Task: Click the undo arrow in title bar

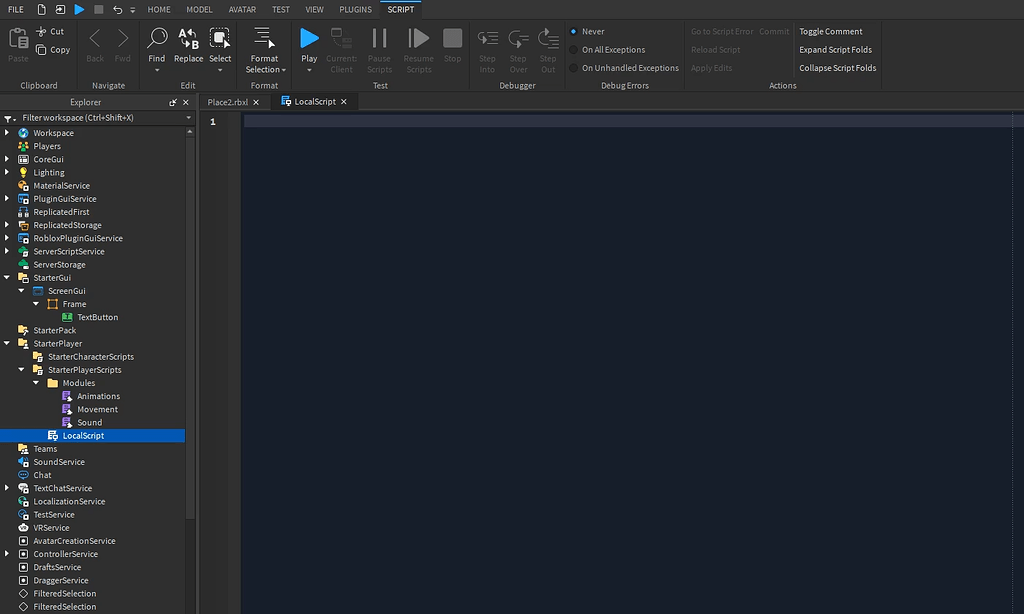Action: pyautogui.click(x=117, y=9)
